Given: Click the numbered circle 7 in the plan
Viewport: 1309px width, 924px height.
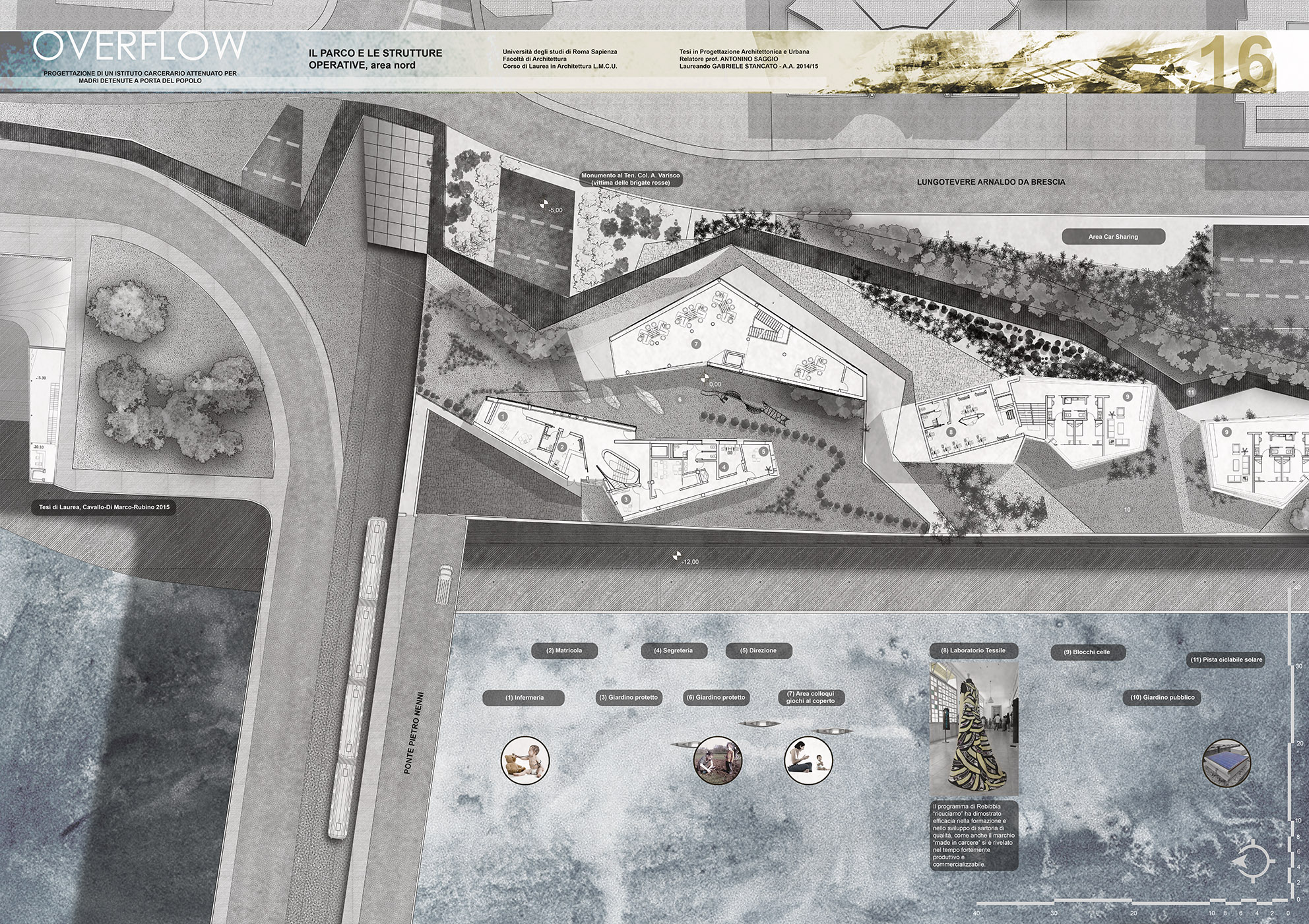Looking at the screenshot, I should pos(695,344).
